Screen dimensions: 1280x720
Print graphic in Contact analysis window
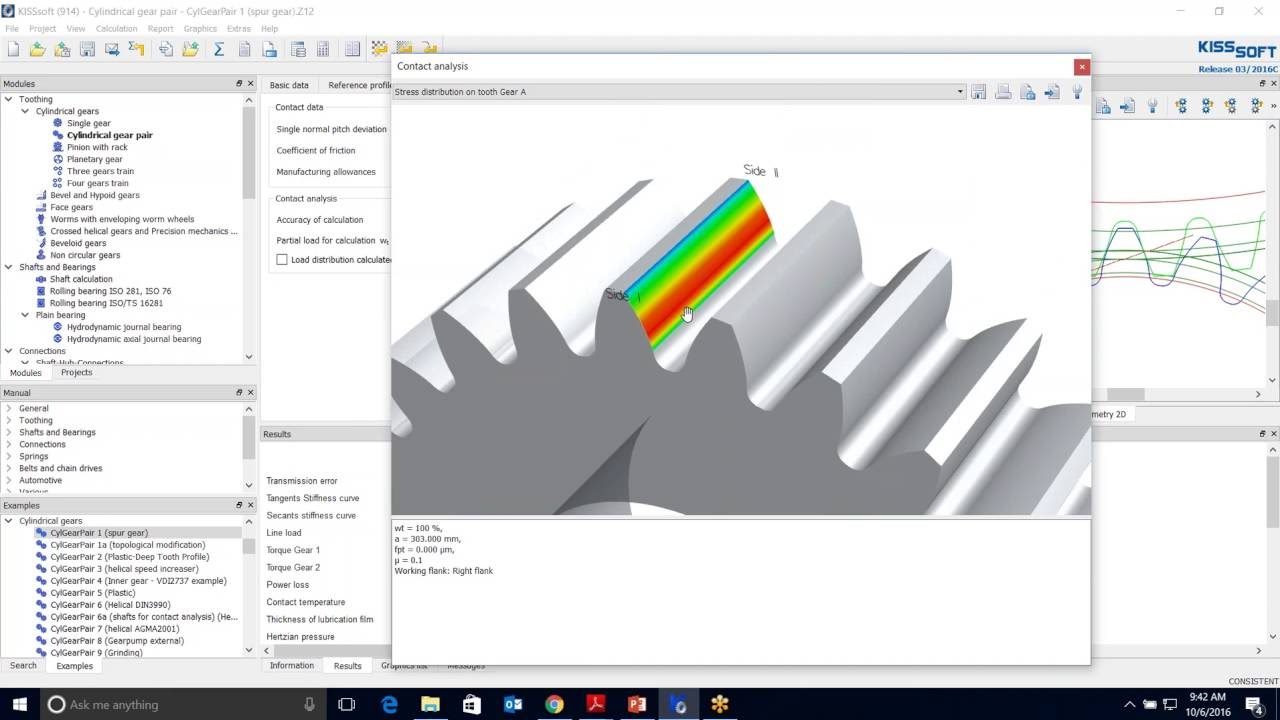coord(1003,92)
